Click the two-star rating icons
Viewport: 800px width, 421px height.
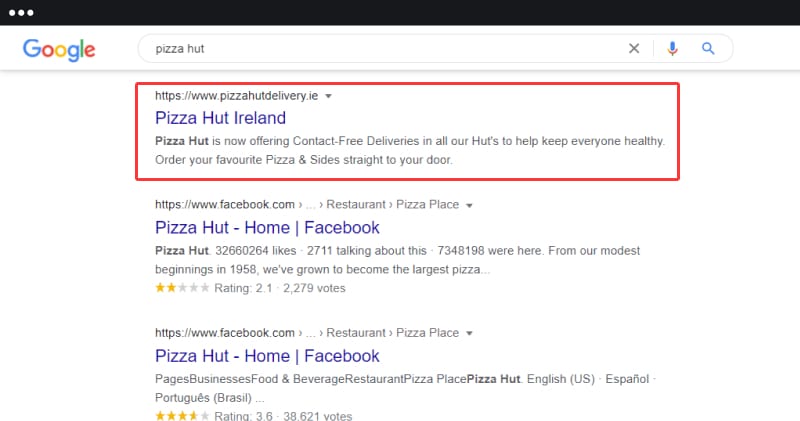pyautogui.click(x=182, y=288)
